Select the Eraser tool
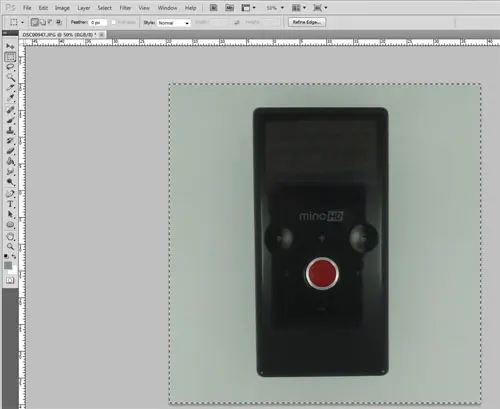The image size is (500, 409). click(10, 151)
